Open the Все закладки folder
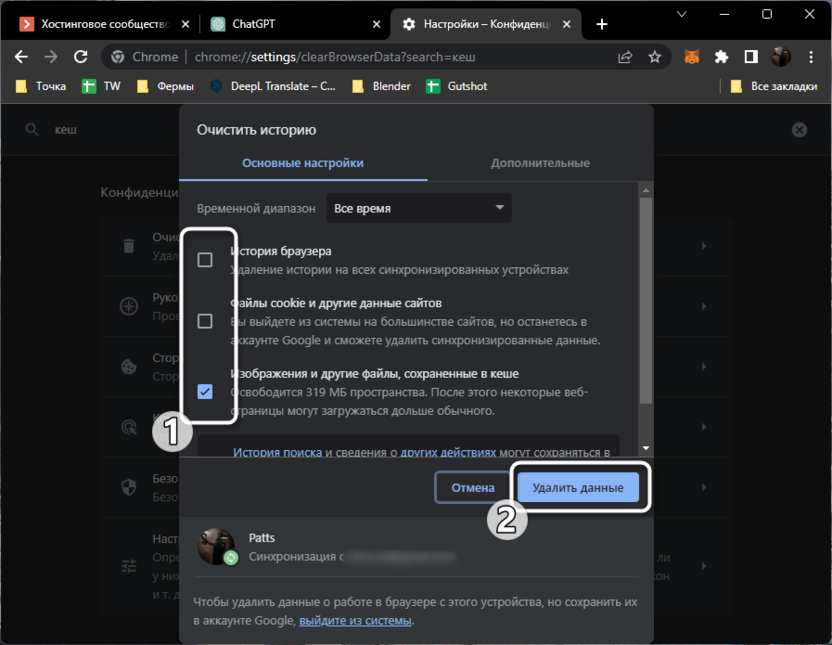The image size is (832, 645). (774, 86)
